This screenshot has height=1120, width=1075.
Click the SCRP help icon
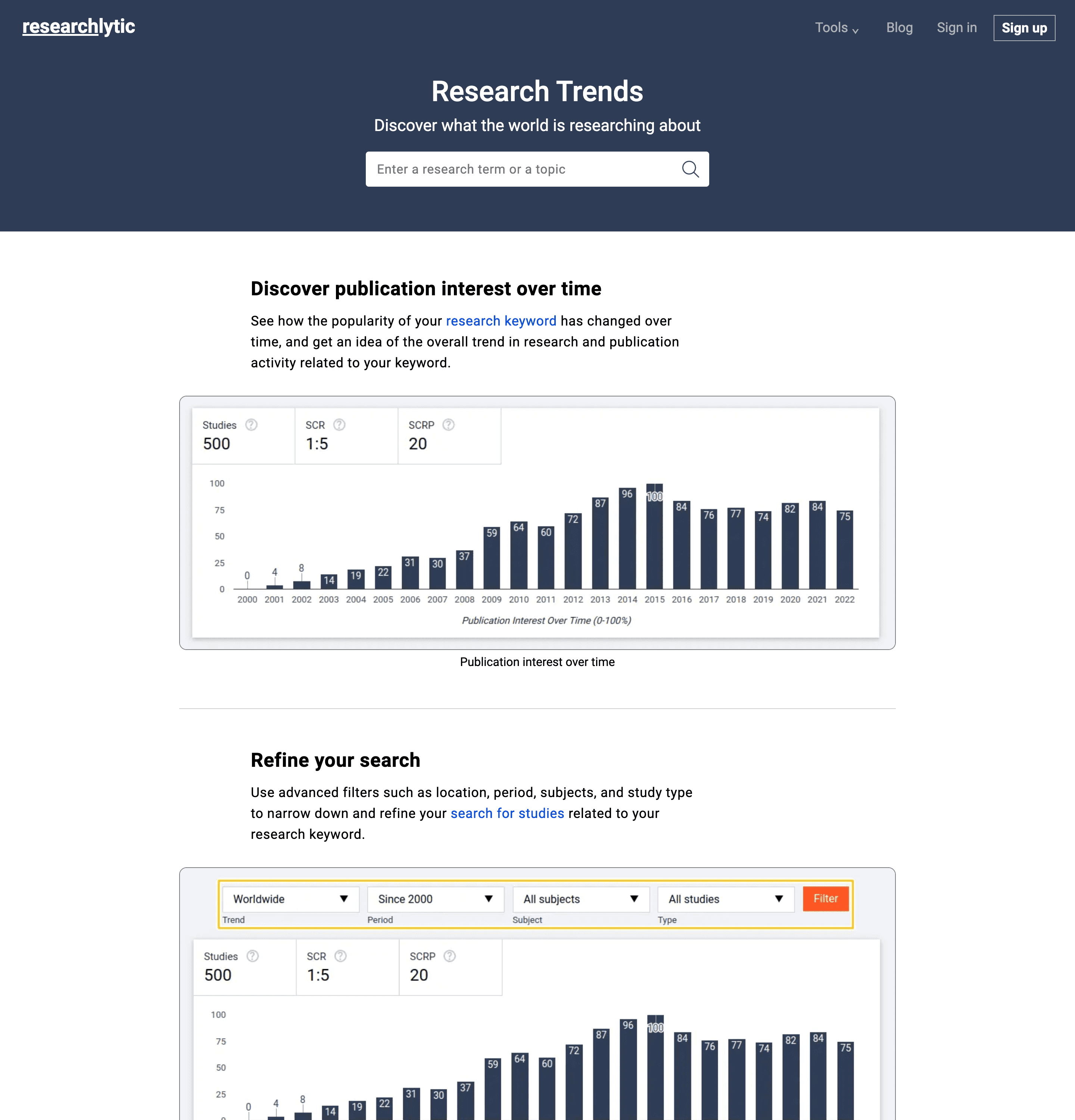pos(449,424)
